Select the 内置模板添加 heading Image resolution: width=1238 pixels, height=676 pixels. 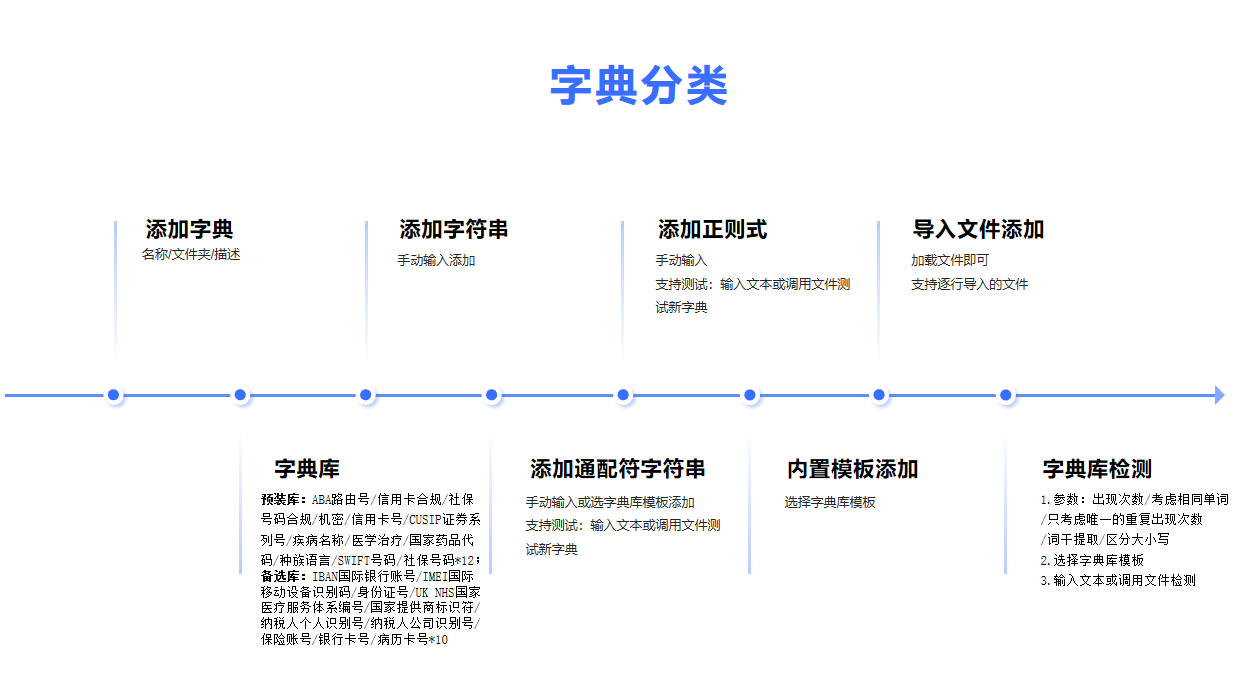click(x=852, y=468)
